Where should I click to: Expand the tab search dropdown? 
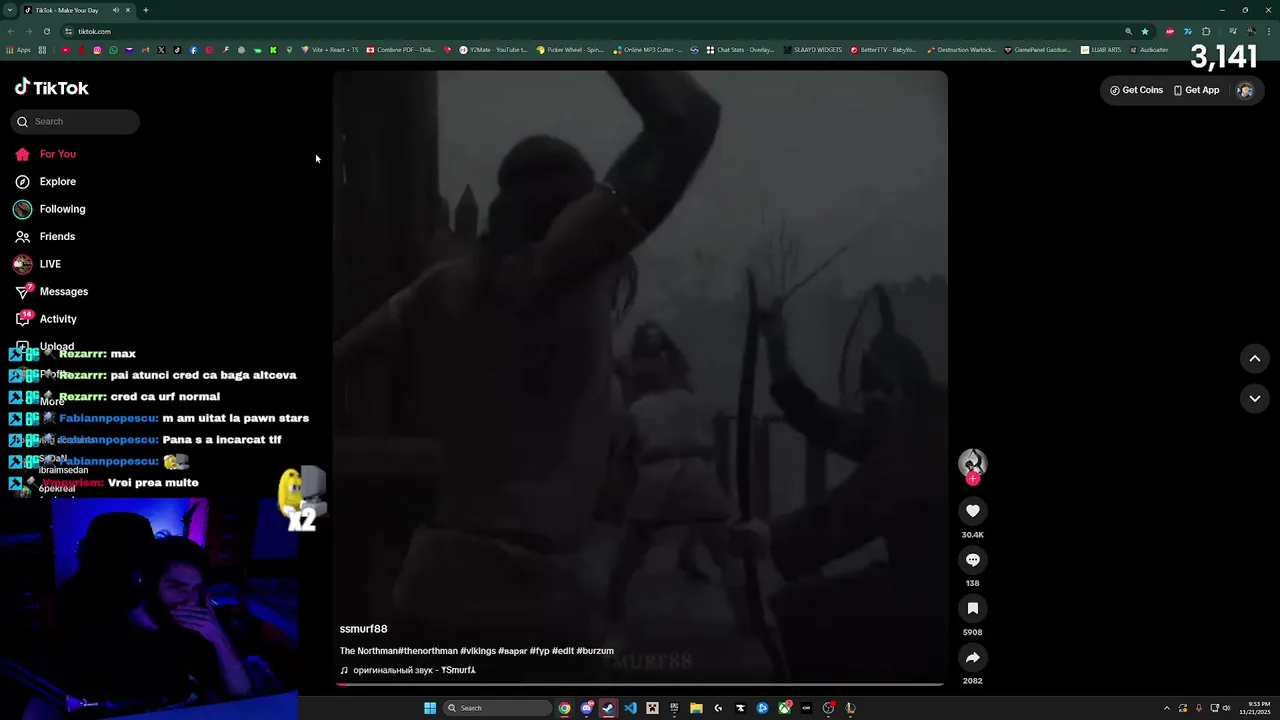point(10,10)
